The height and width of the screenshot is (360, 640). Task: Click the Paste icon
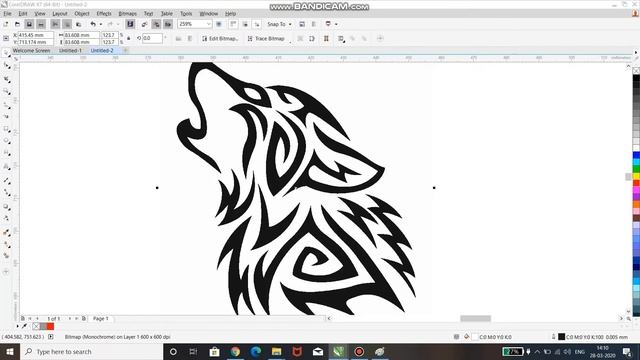click(x=79, y=24)
